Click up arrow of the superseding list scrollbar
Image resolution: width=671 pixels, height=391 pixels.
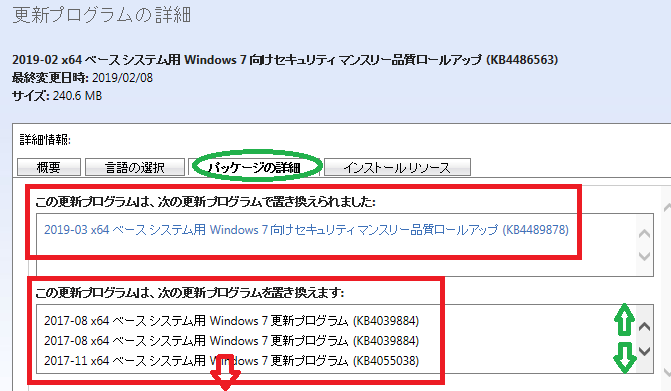tap(644, 234)
